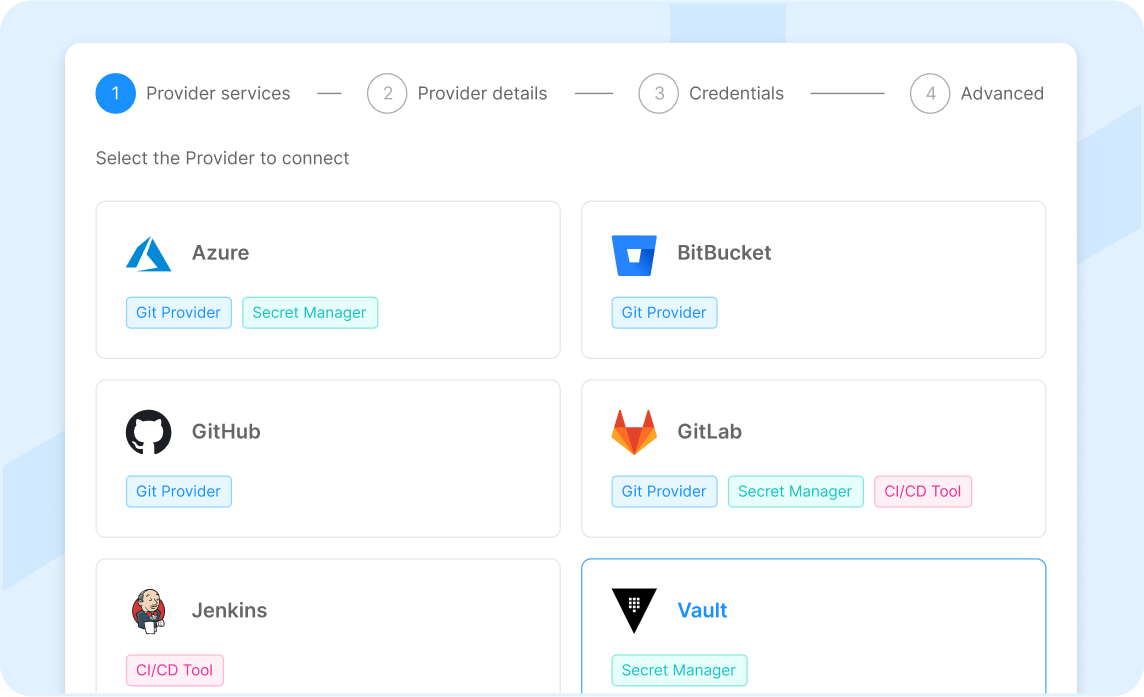The height and width of the screenshot is (697, 1144).
Task: Click the Azure logo icon
Action: click(x=149, y=254)
